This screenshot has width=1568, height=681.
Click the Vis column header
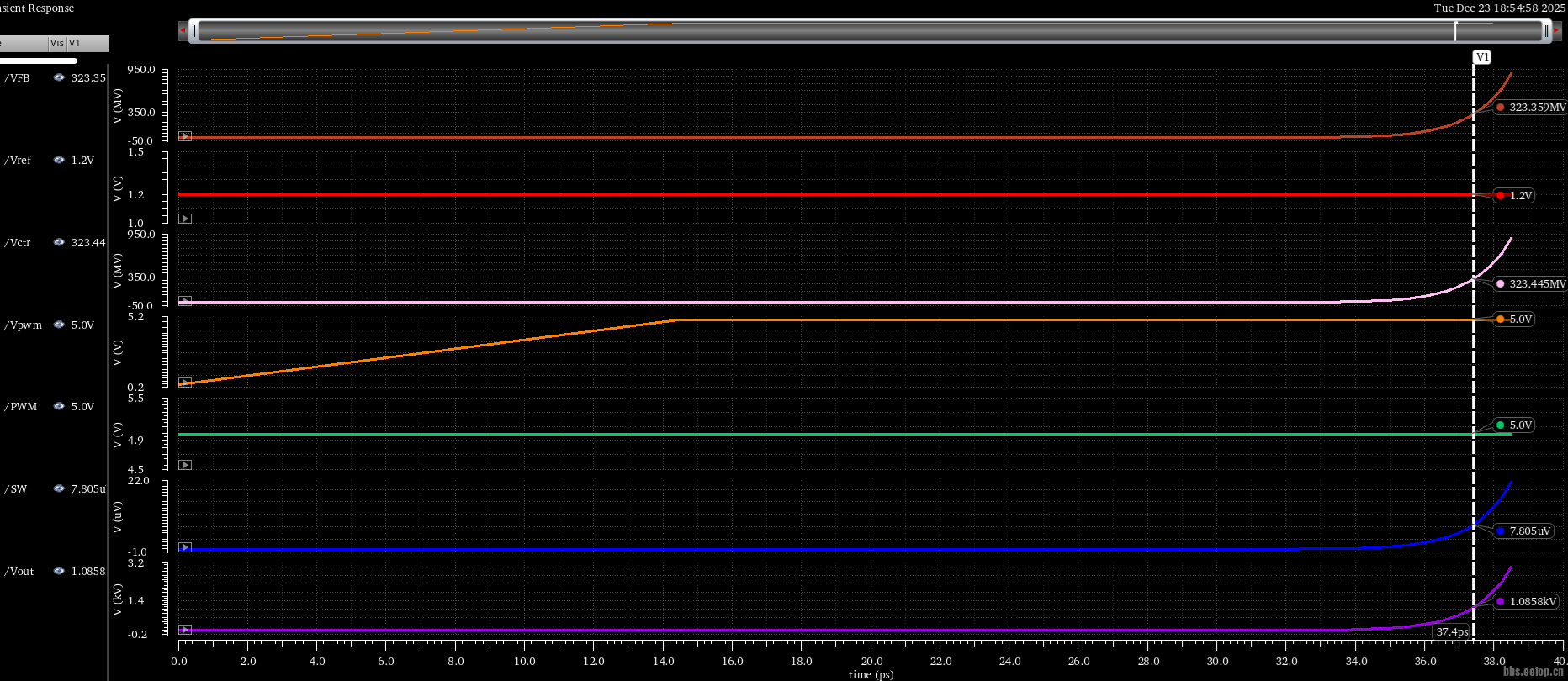point(57,43)
